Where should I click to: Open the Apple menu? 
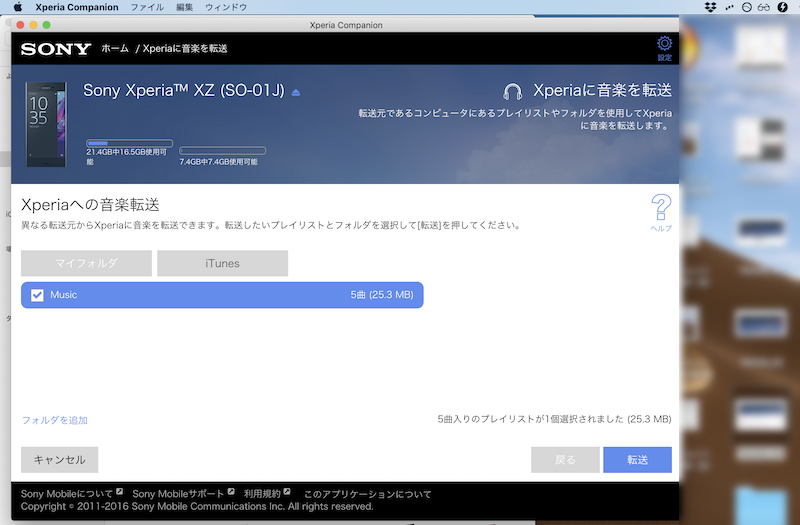[x=17, y=7]
